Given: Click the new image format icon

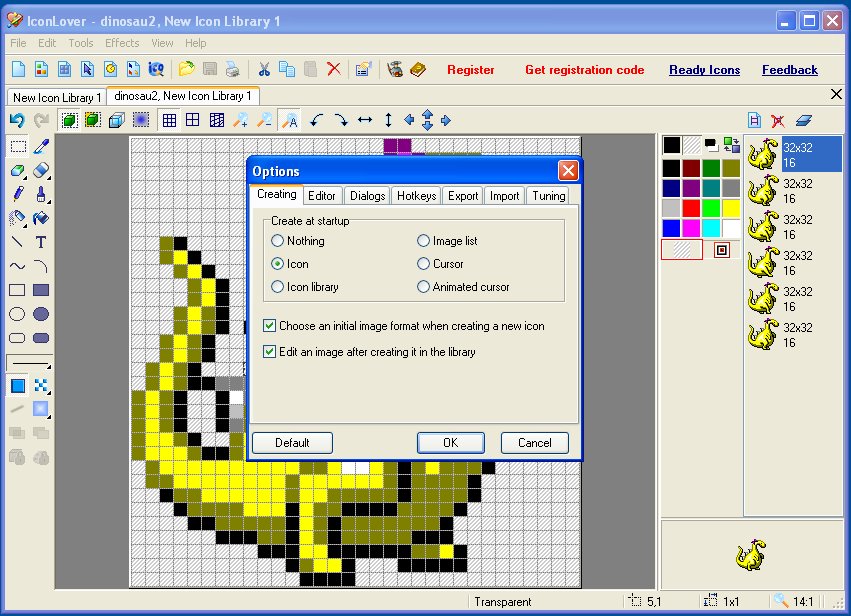Looking at the screenshot, I should [x=754, y=120].
